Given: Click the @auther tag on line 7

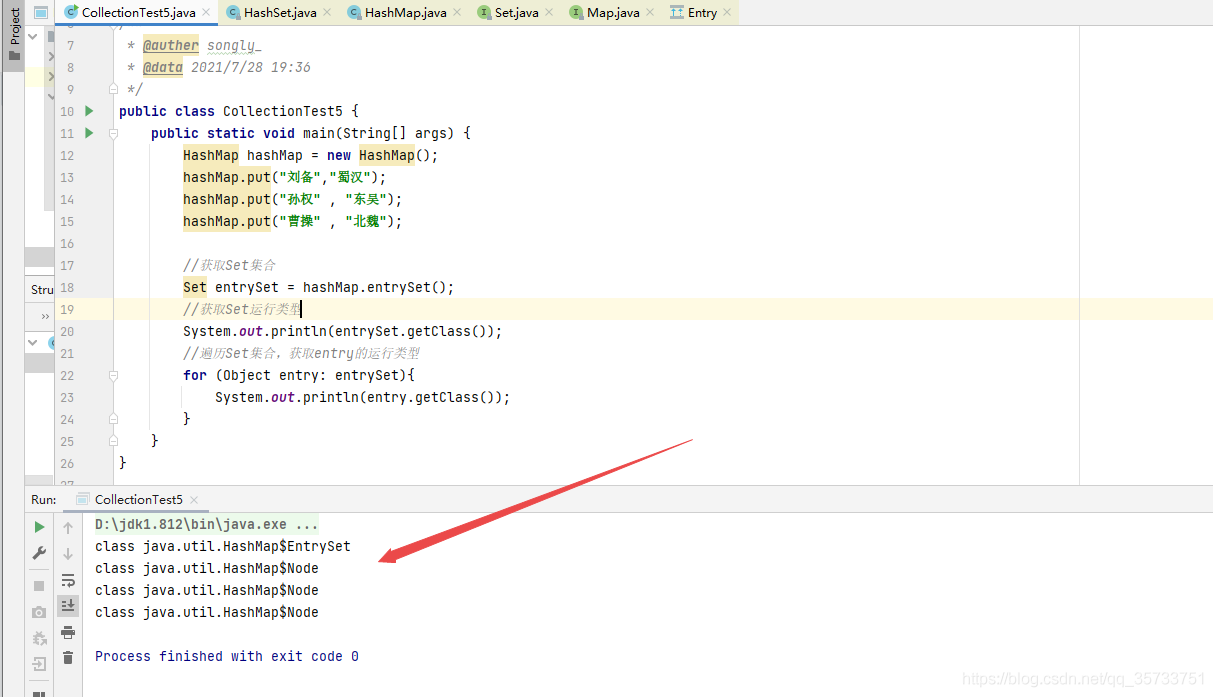Looking at the screenshot, I should pyautogui.click(x=171, y=45).
